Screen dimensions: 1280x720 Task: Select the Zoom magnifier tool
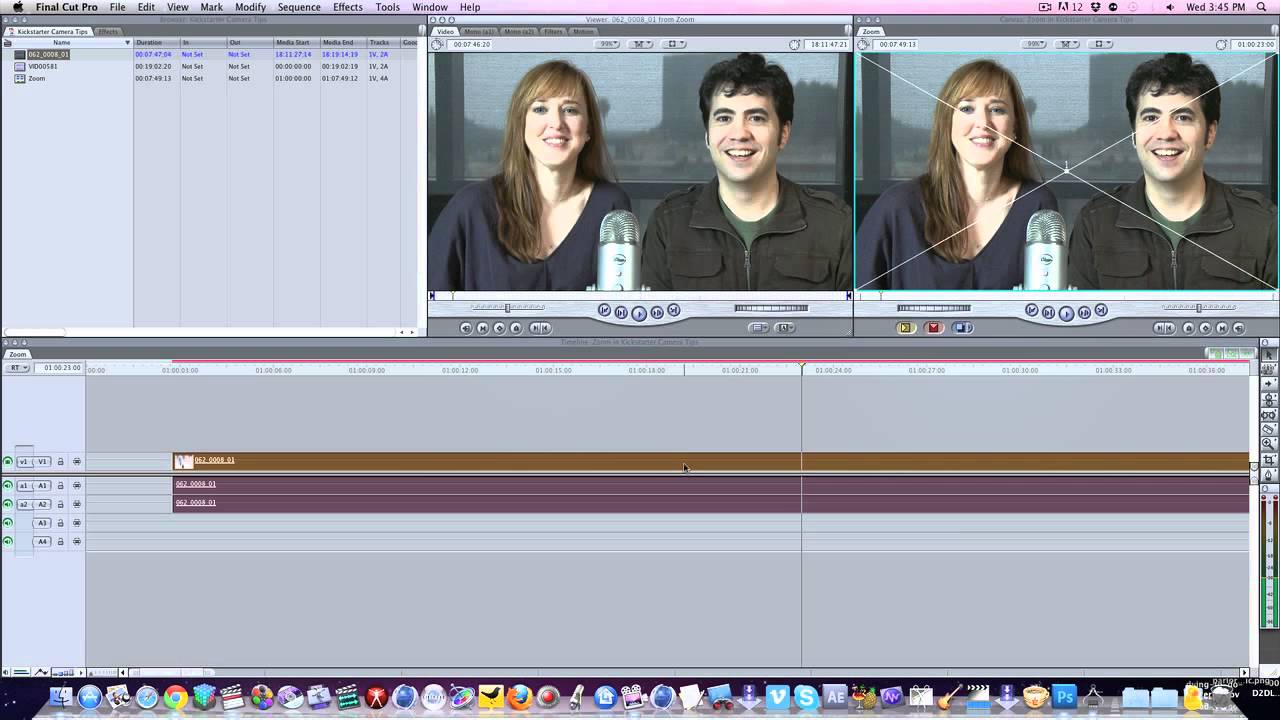pos(1269,444)
